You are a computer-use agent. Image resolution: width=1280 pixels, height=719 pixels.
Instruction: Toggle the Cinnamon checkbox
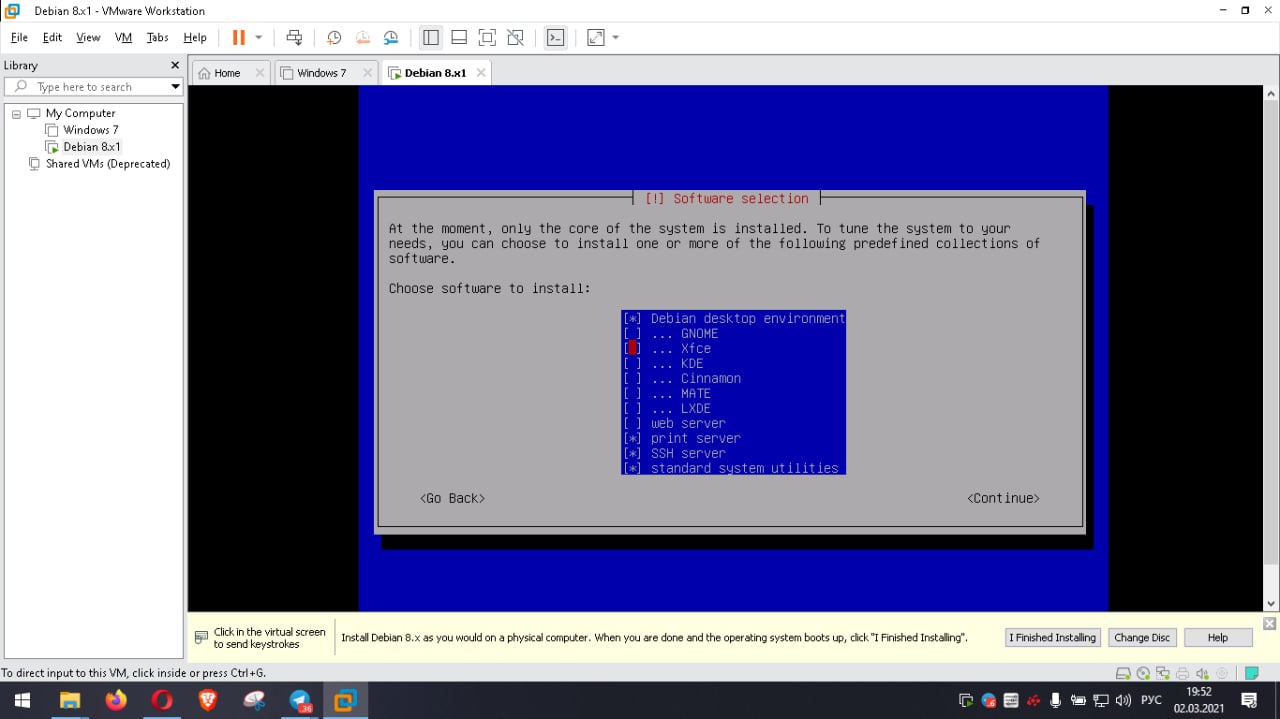pos(632,379)
